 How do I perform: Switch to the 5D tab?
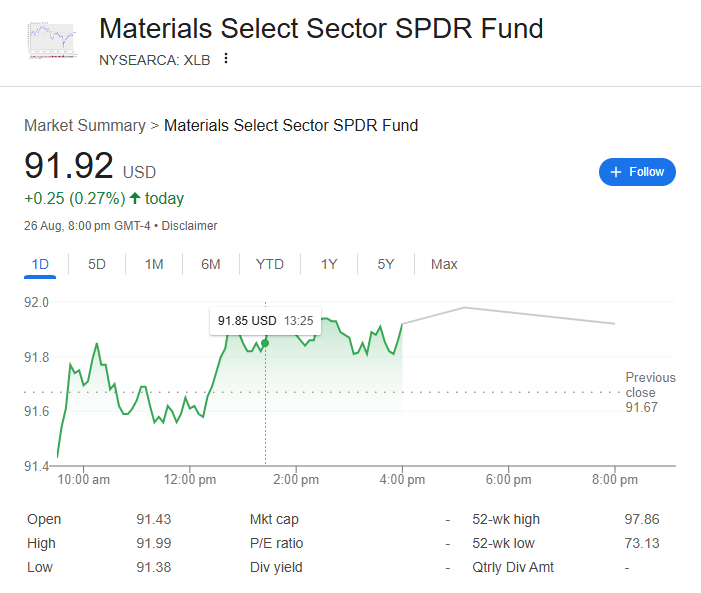[x=97, y=264]
